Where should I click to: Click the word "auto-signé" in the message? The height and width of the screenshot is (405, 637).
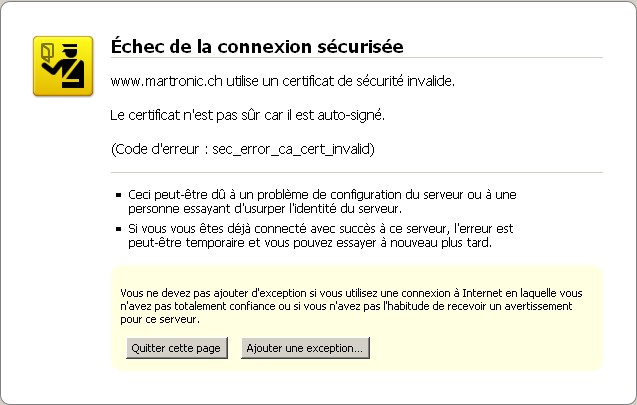(x=355, y=115)
